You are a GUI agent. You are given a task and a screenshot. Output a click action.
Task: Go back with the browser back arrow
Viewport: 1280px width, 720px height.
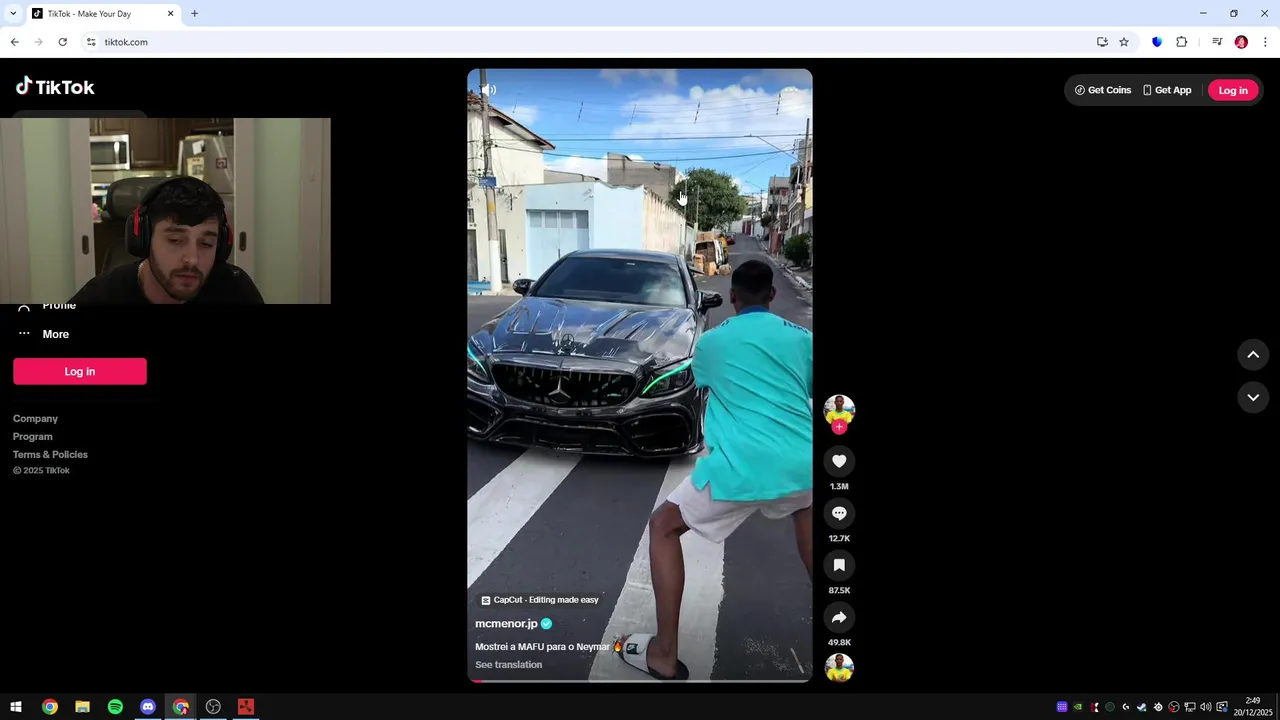tap(14, 42)
